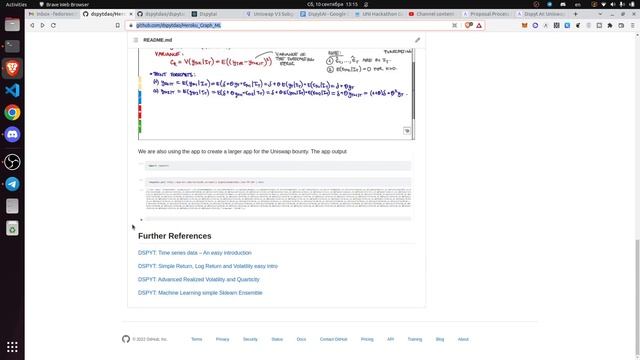Click the Brave Rewards triangle icon
Screen dimensions: 640x360
tap(479, 25)
